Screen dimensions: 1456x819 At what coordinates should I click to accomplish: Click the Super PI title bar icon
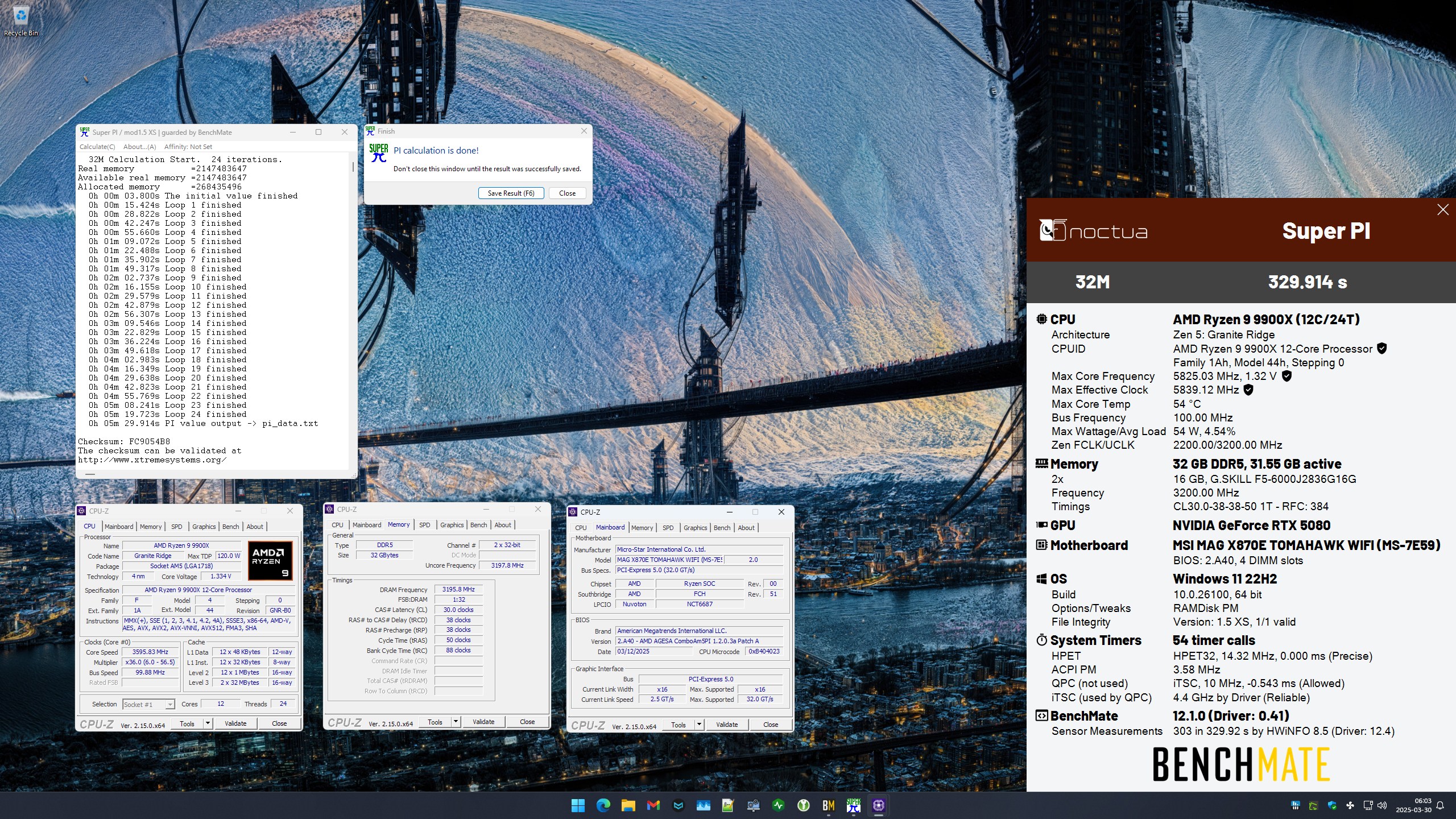85,132
